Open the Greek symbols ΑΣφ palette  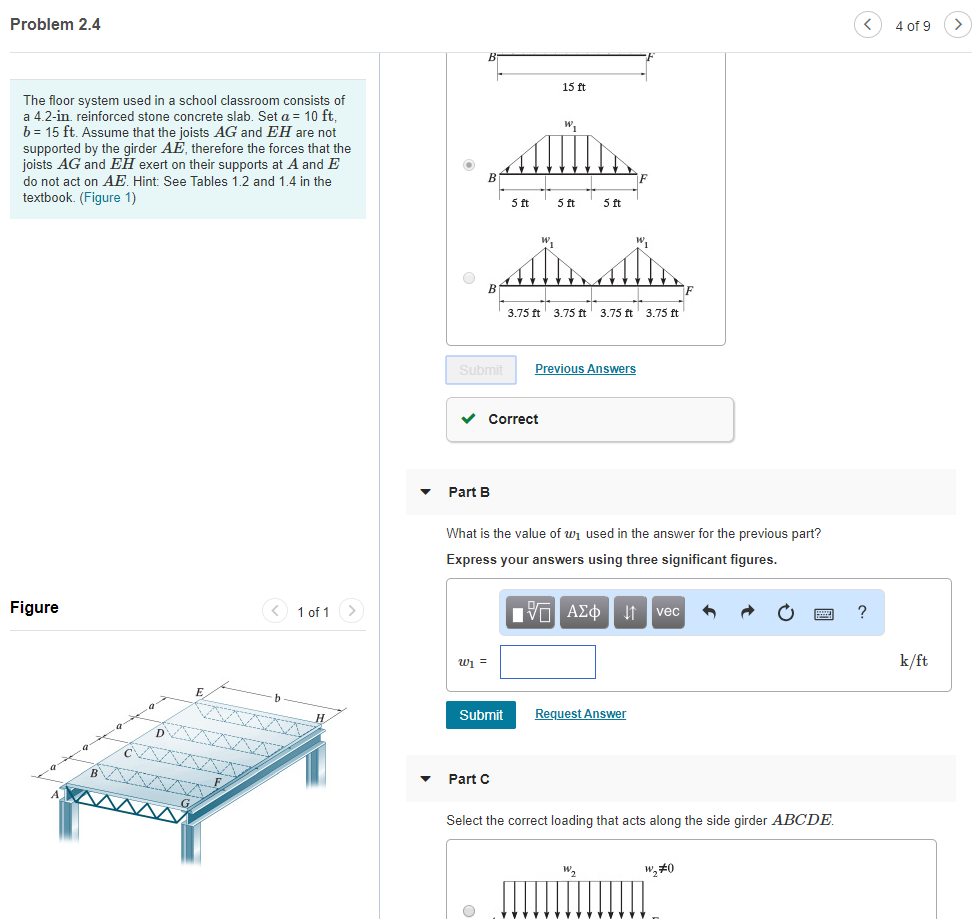584,612
